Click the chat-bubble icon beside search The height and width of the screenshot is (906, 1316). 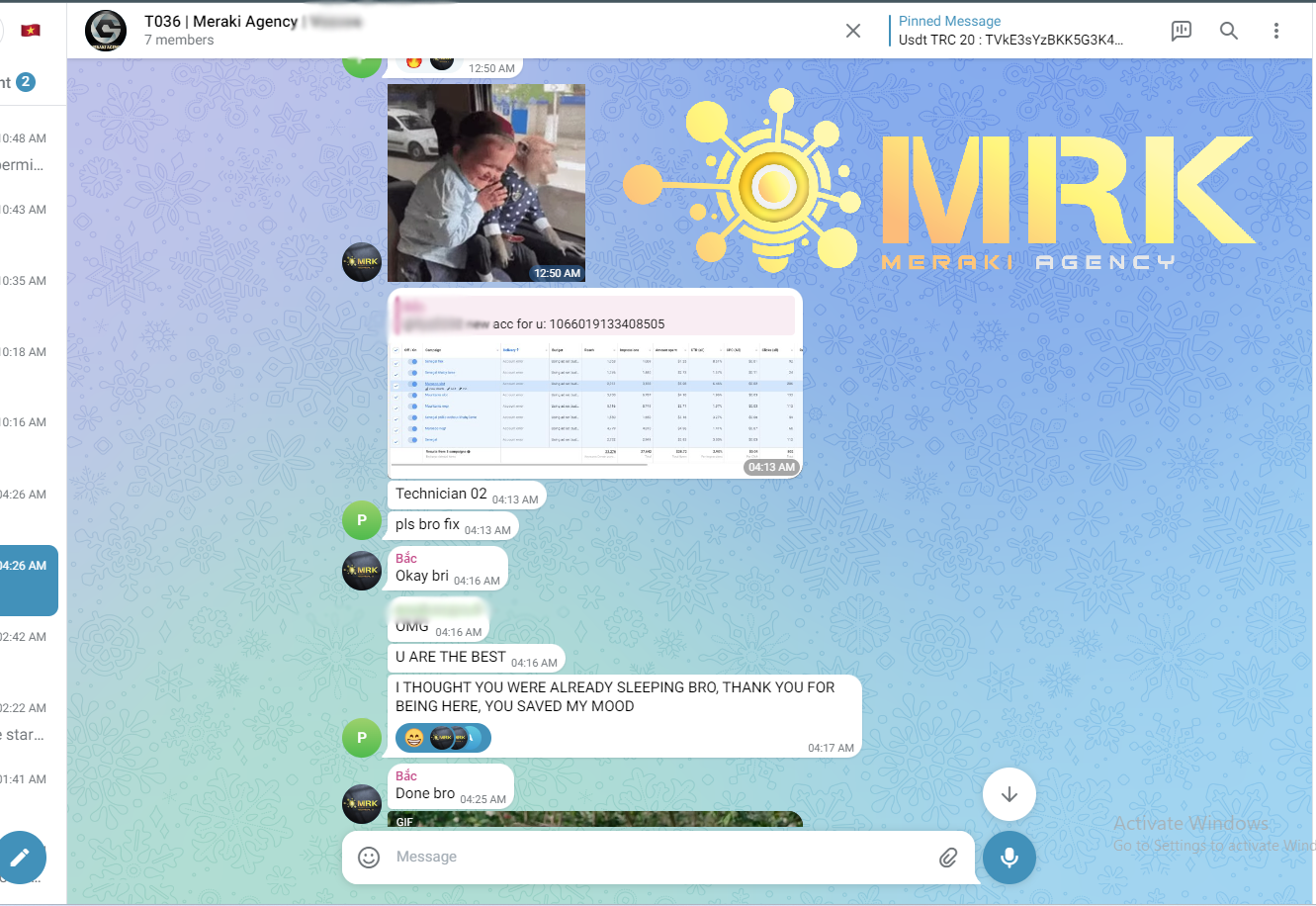click(x=1182, y=31)
